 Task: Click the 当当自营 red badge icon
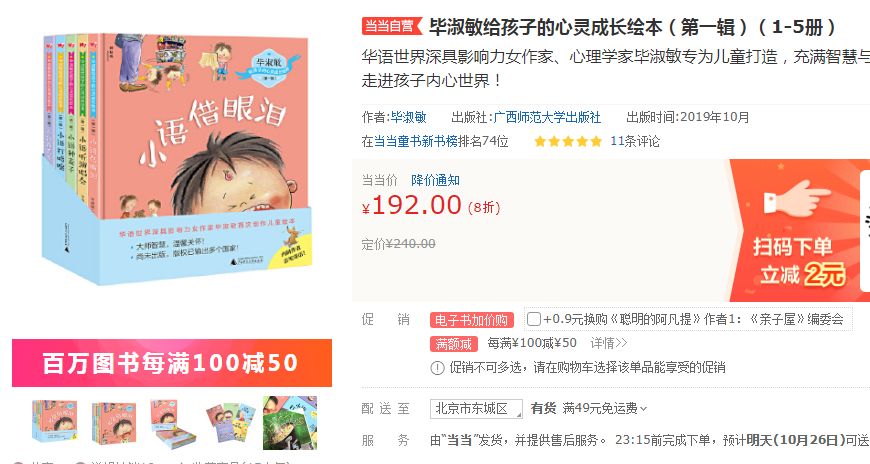[x=392, y=26]
